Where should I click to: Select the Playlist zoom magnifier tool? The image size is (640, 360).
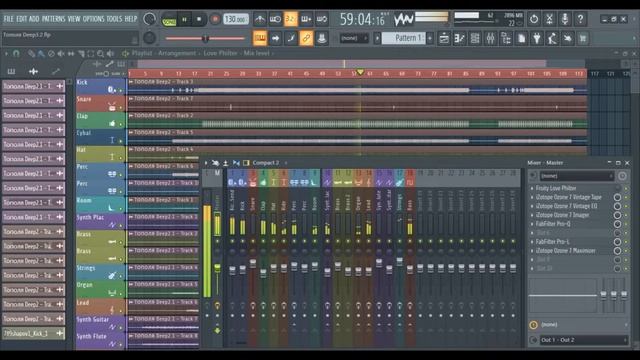pos(100,53)
